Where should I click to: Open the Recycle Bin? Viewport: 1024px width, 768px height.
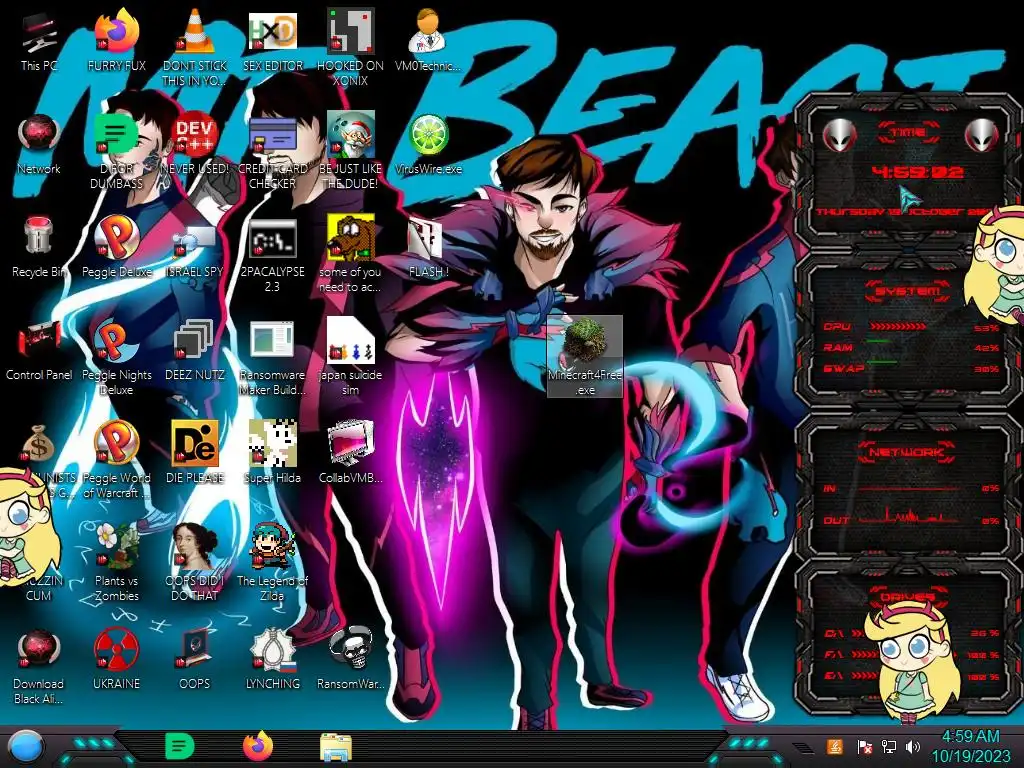tap(39, 248)
